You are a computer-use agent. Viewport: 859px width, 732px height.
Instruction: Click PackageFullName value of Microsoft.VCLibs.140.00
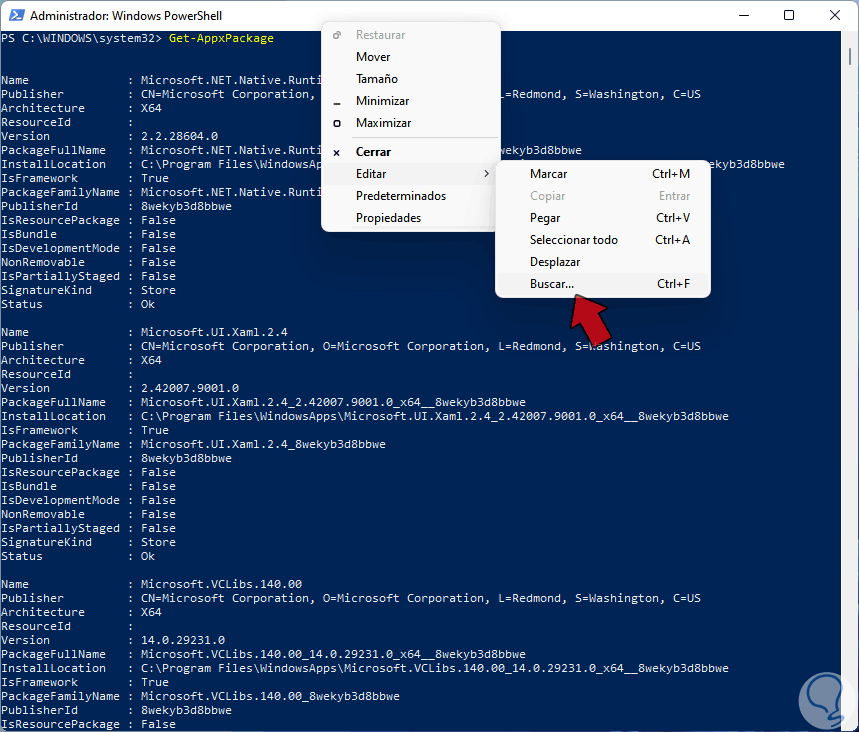tap(333, 654)
